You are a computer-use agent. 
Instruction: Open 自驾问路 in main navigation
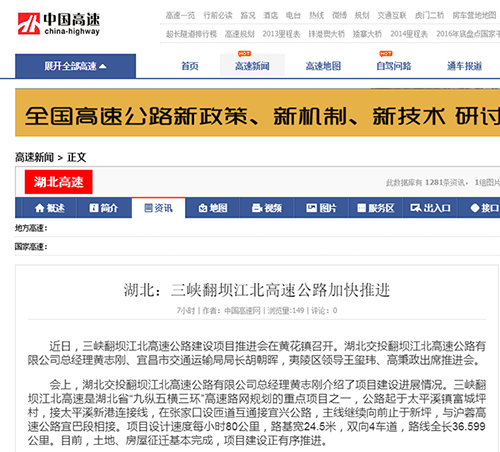point(394,66)
